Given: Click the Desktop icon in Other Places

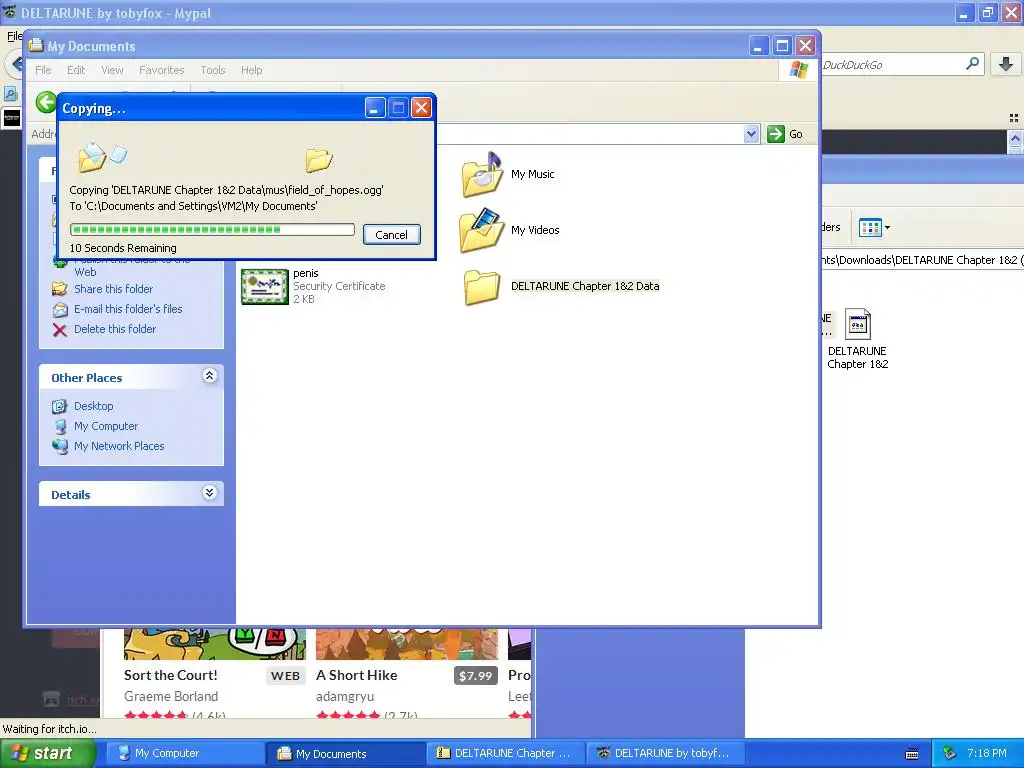Looking at the screenshot, I should tap(59, 406).
